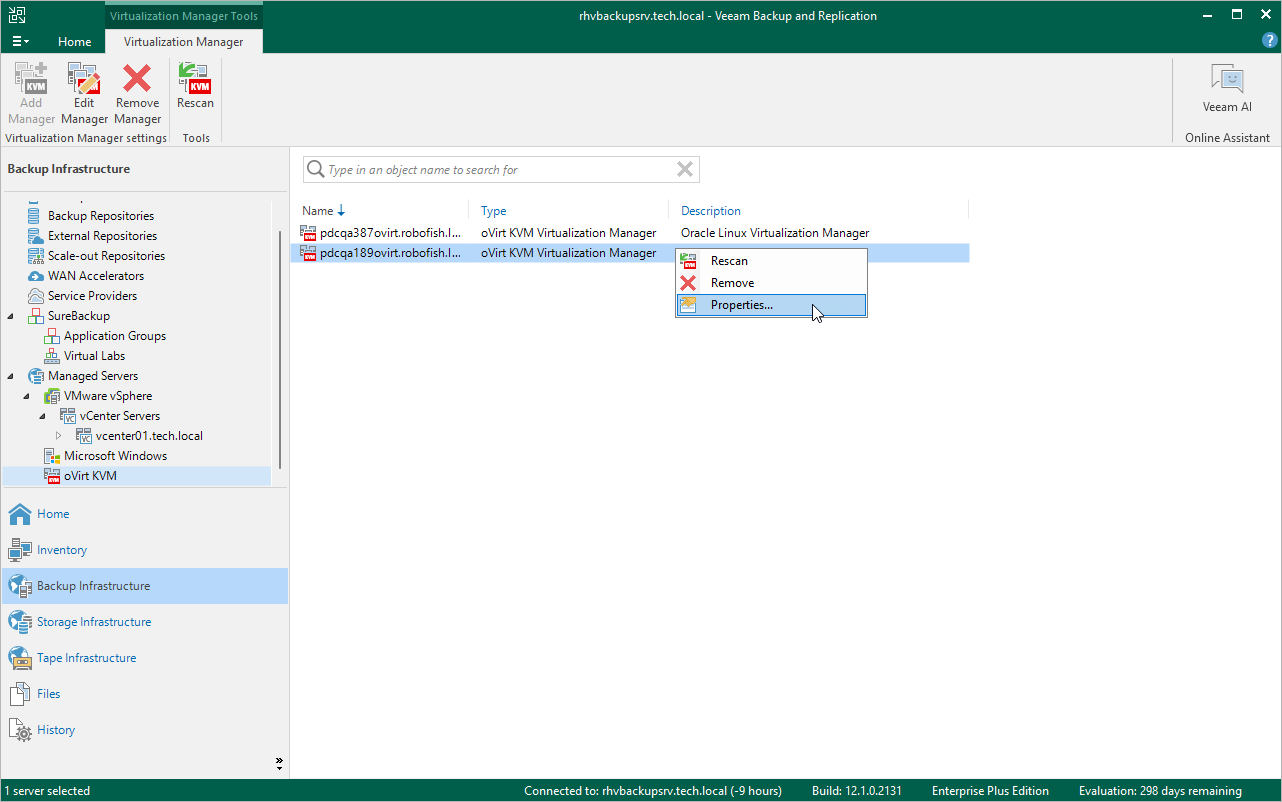Click the Oracle Linux Virtualization Manager description
The image size is (1282, 802).
click(775, 233)
